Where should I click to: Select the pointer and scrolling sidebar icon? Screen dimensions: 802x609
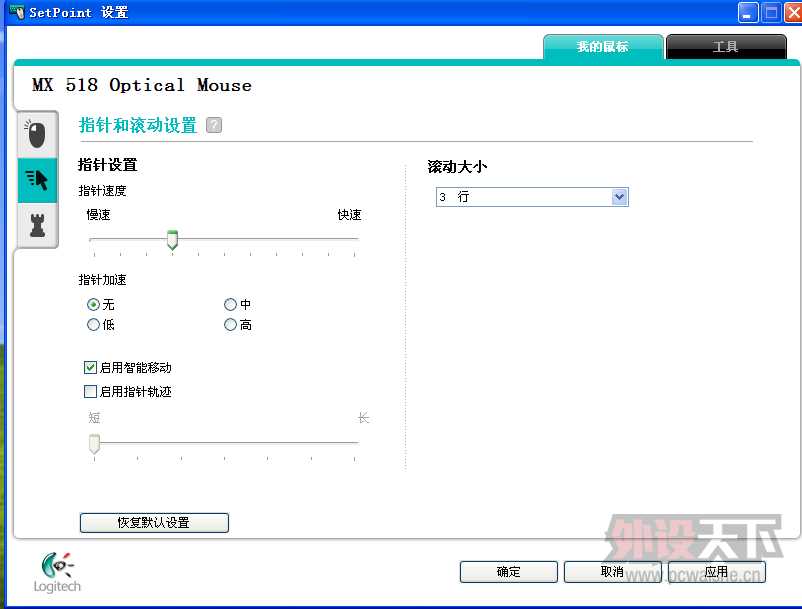[x=37, y=180]
